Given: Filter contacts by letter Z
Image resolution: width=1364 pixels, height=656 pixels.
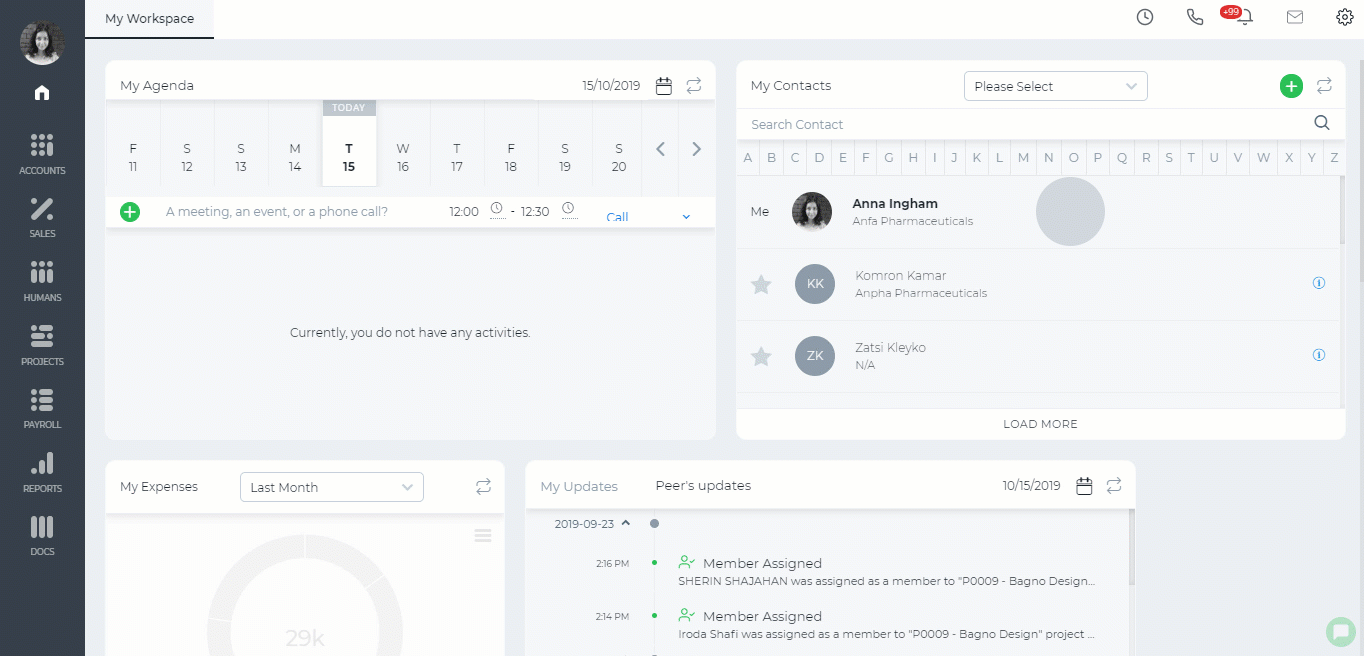Looking at the screenshot, I should point(1334,158).
